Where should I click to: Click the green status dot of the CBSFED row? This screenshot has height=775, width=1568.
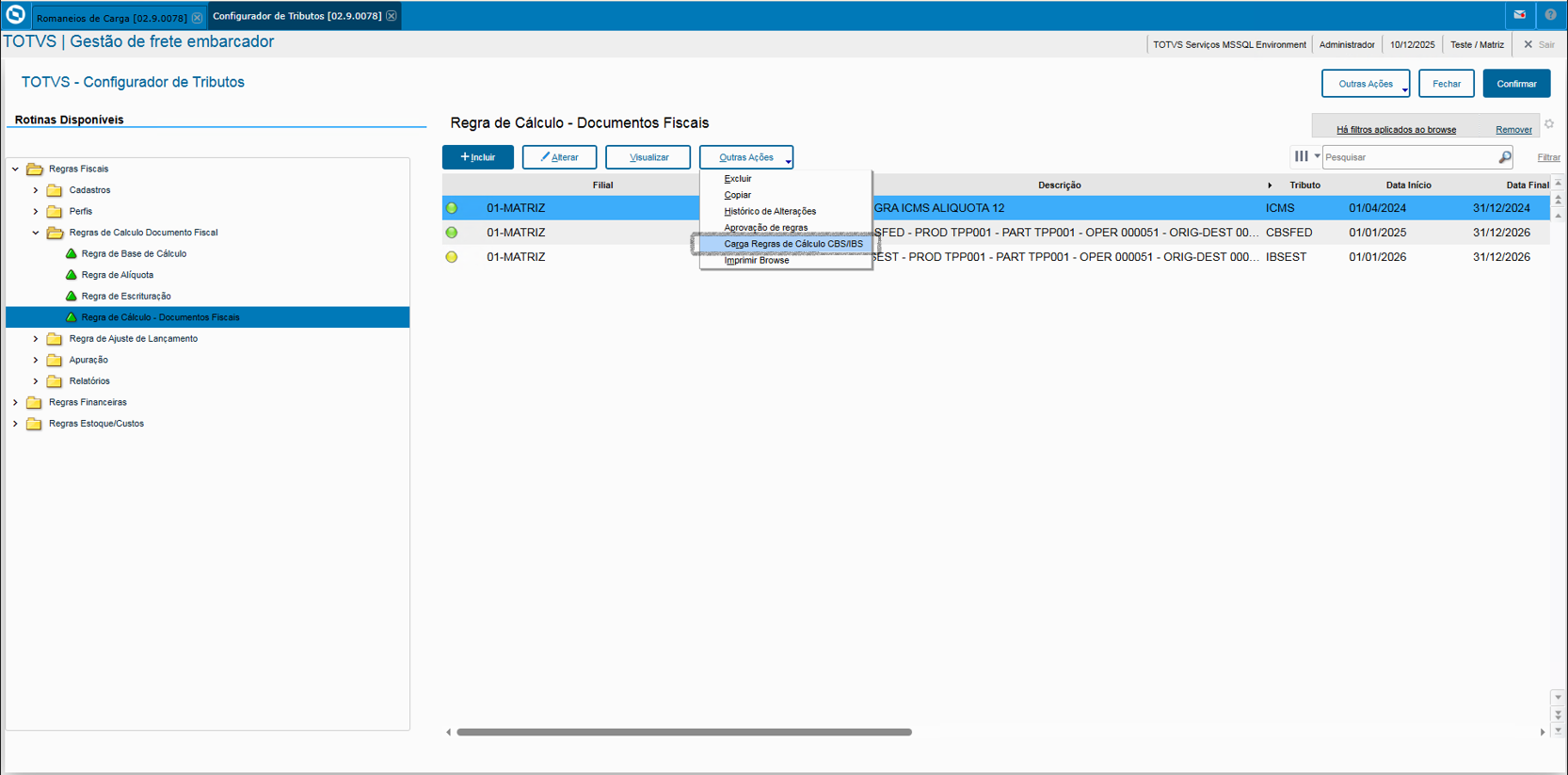point(452,233)
